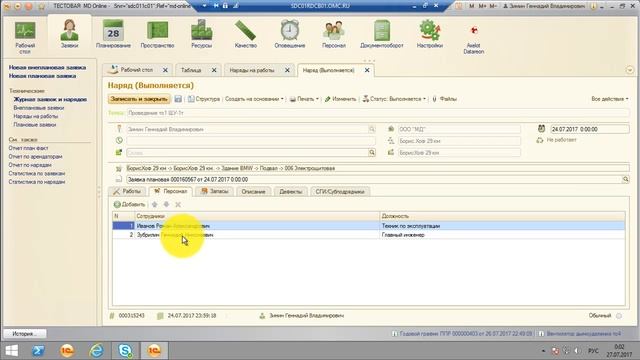
Task: Select the Зубрилин employee row
Action: pos(369,235)
